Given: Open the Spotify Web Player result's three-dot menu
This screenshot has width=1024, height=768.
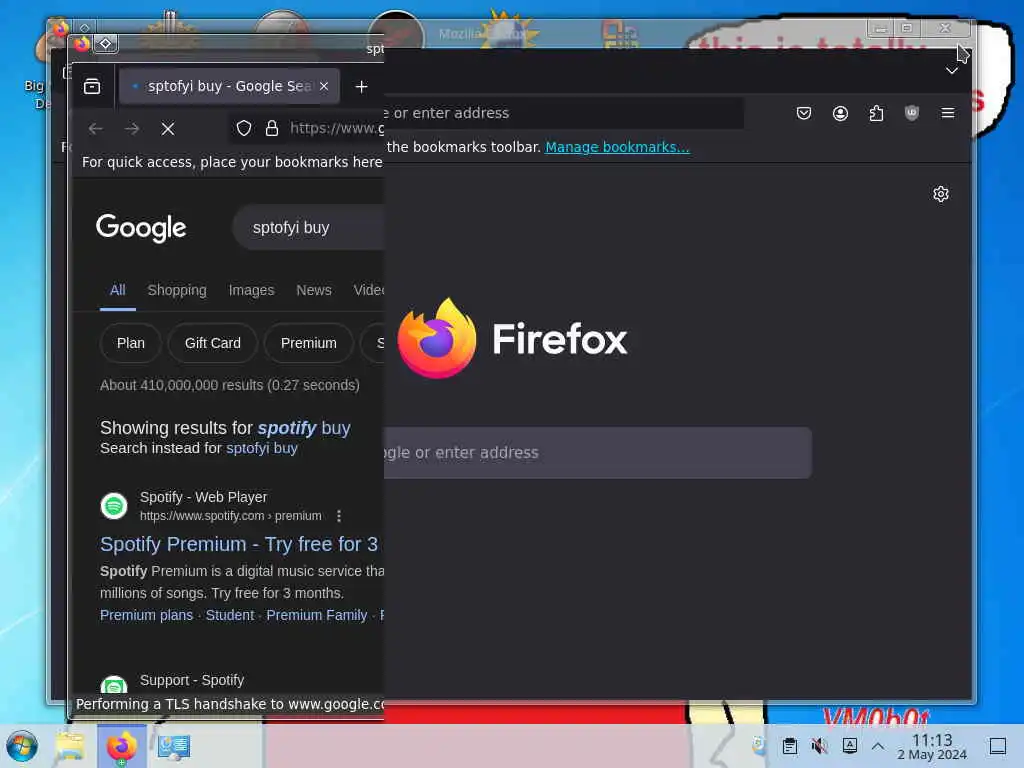Looking at the screenshot, I should (x=339, y=516).
